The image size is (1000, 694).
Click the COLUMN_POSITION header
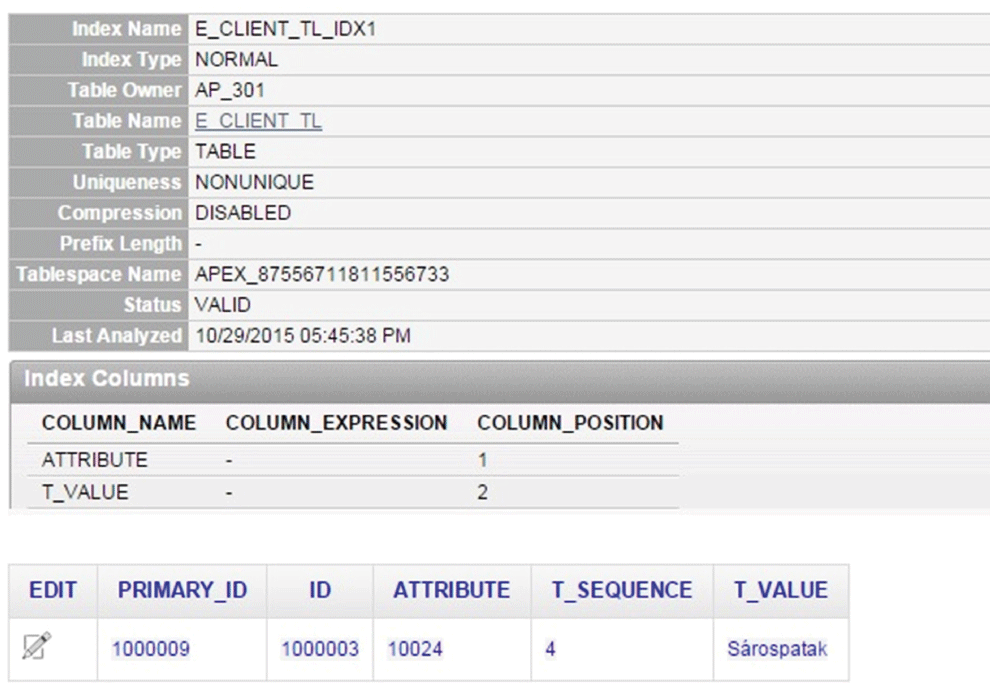coord(570,423)
